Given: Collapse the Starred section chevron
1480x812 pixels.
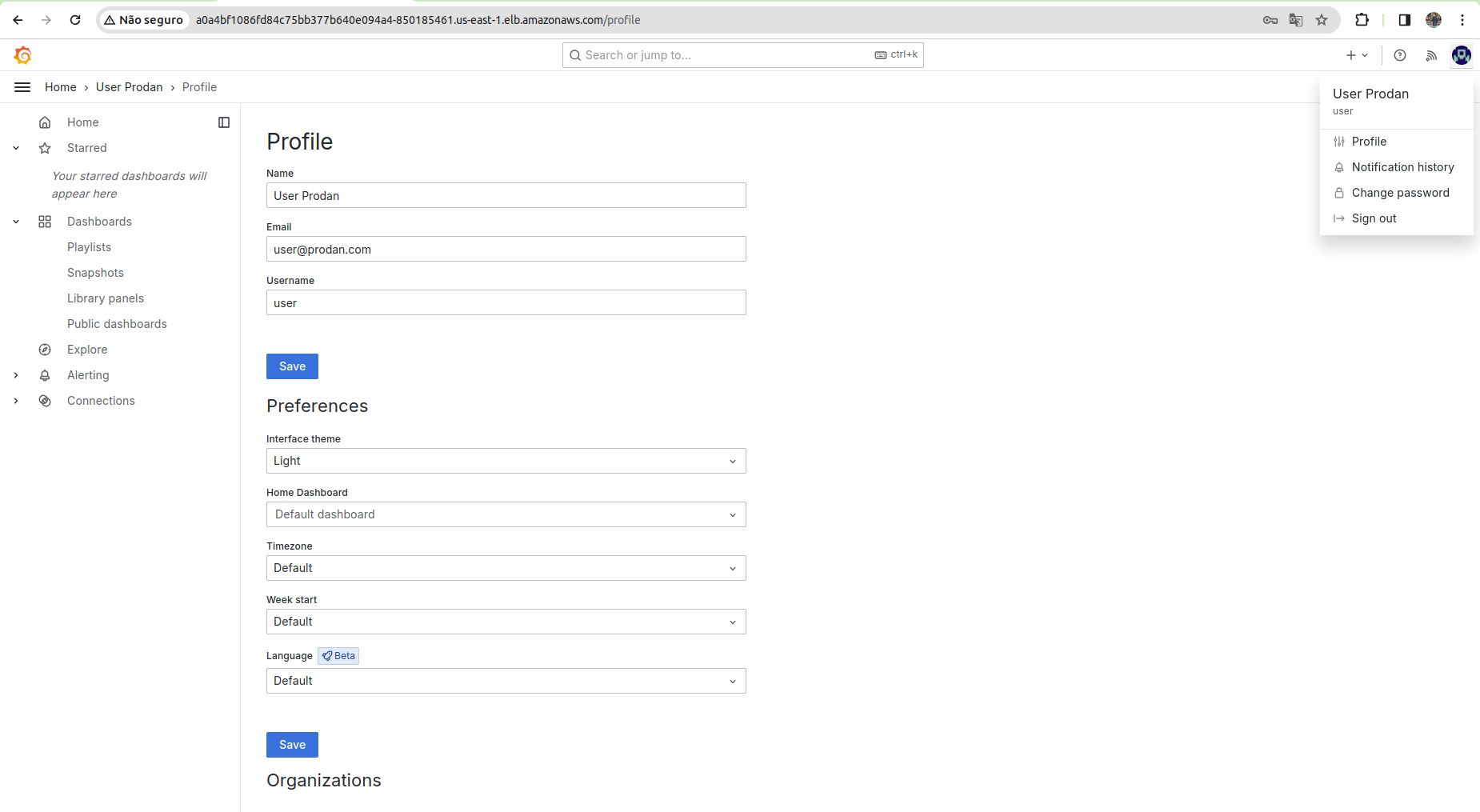Looking at the screenshot, I should 16,148.
